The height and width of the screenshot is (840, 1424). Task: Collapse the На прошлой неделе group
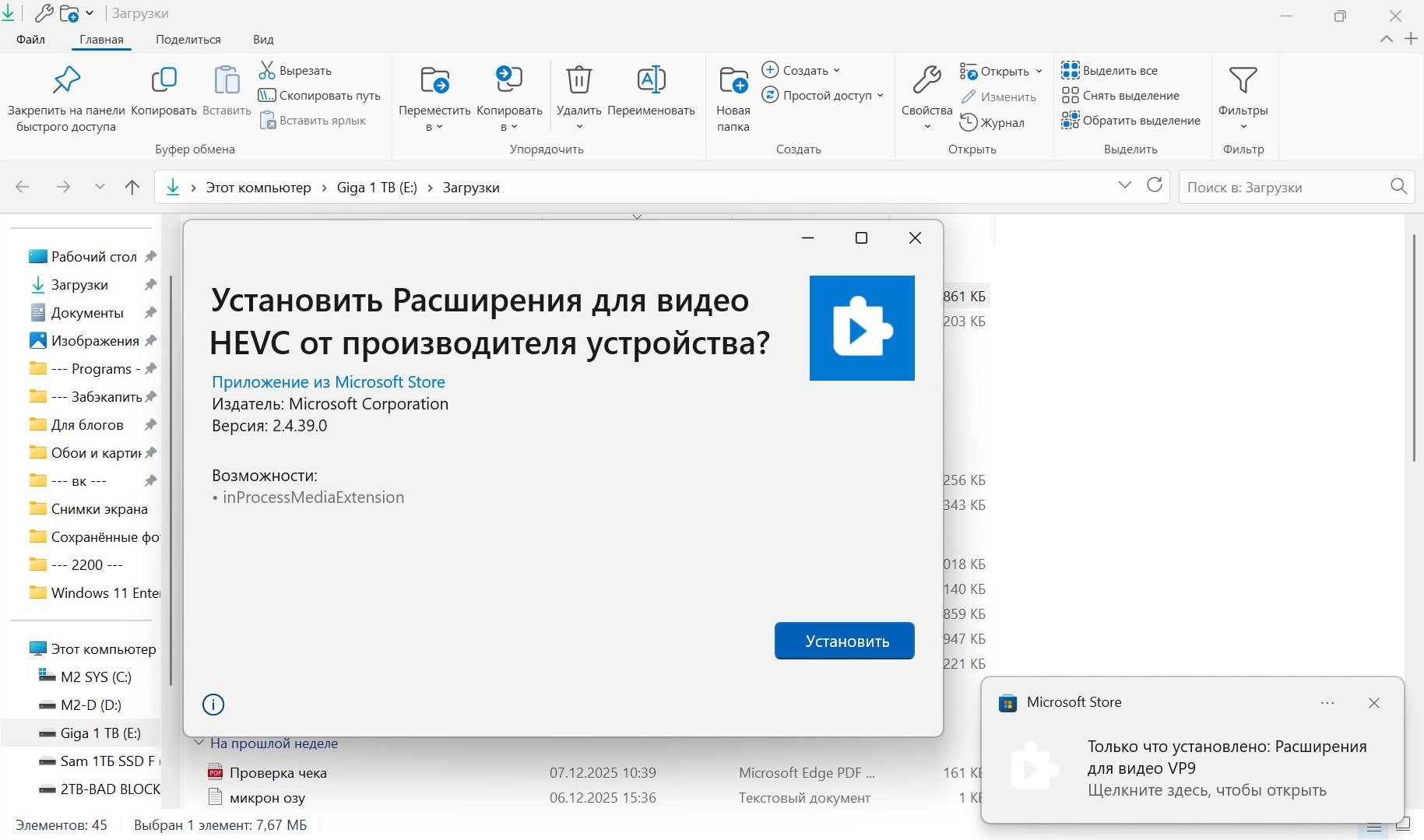[199, 743]
